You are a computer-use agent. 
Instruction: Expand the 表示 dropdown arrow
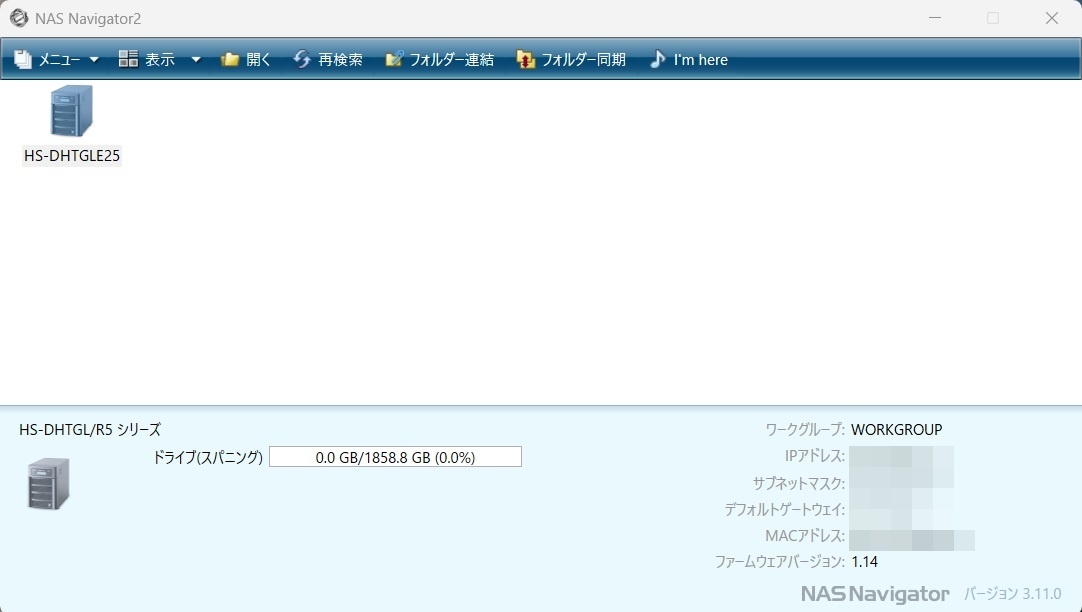click(x=196, y=60)
